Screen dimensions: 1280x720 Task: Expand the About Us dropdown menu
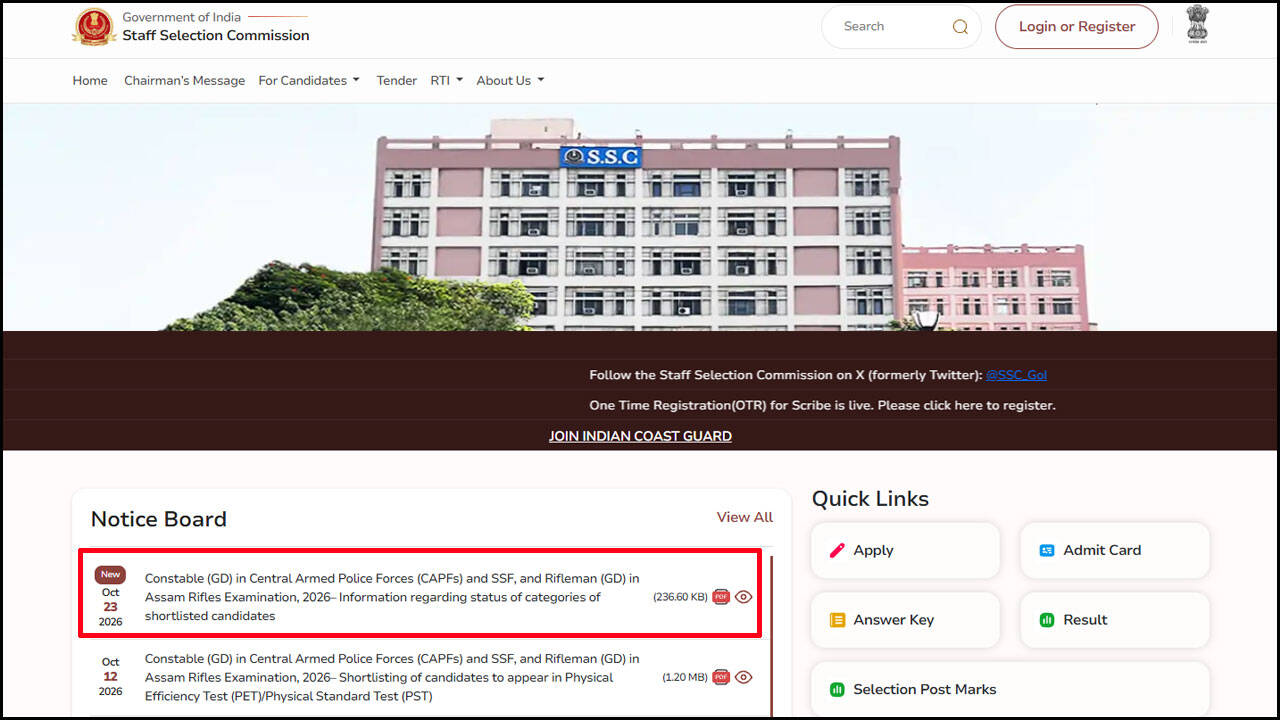pyautogui.click(x=510, y=81)
